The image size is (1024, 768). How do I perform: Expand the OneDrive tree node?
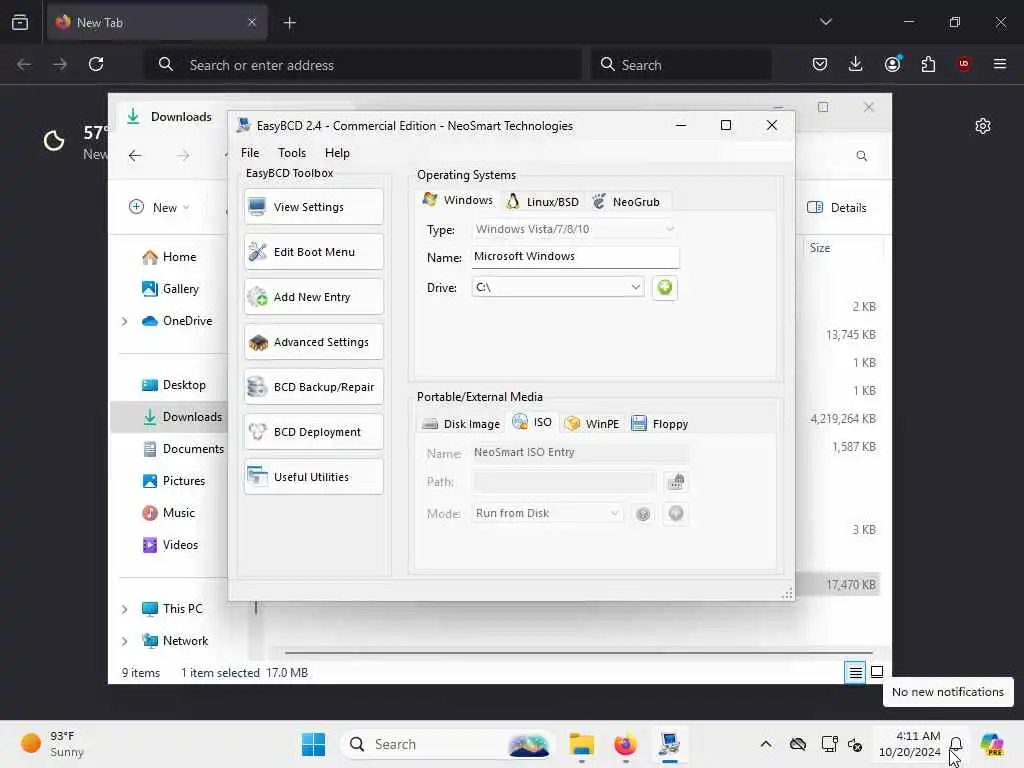[x=124, y=321]
